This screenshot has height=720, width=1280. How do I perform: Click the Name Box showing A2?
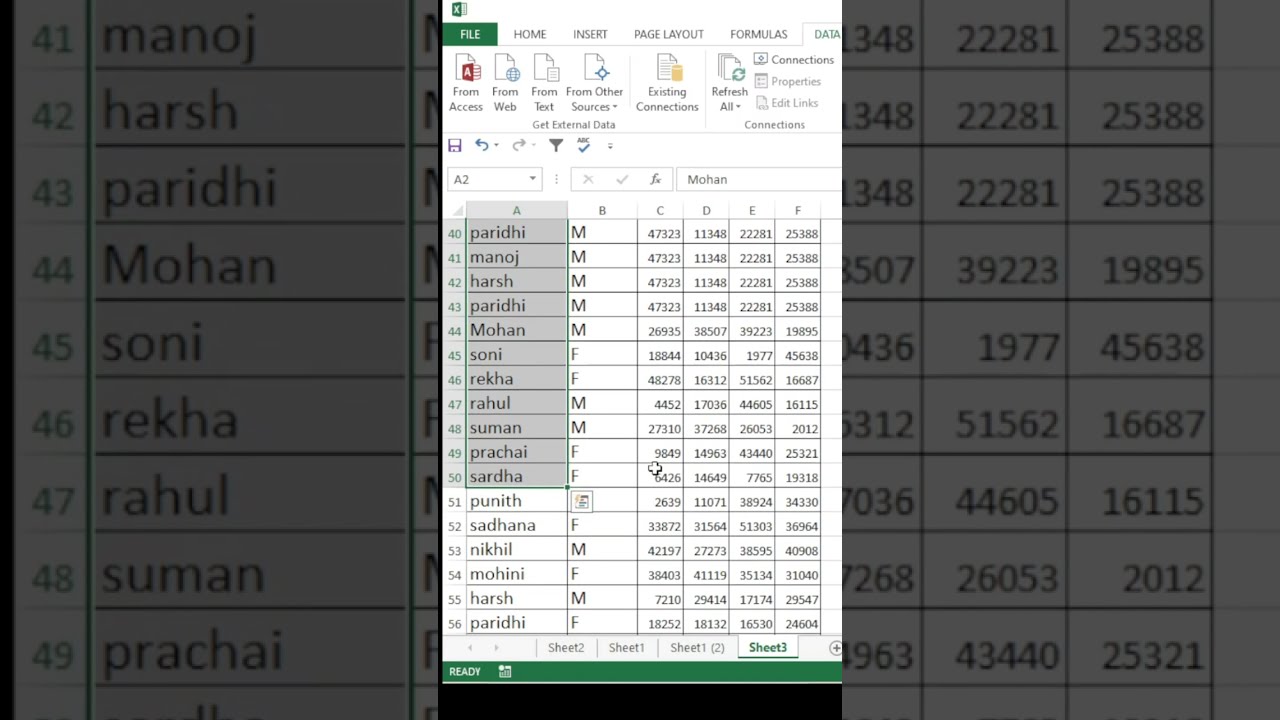coord(487,179)
